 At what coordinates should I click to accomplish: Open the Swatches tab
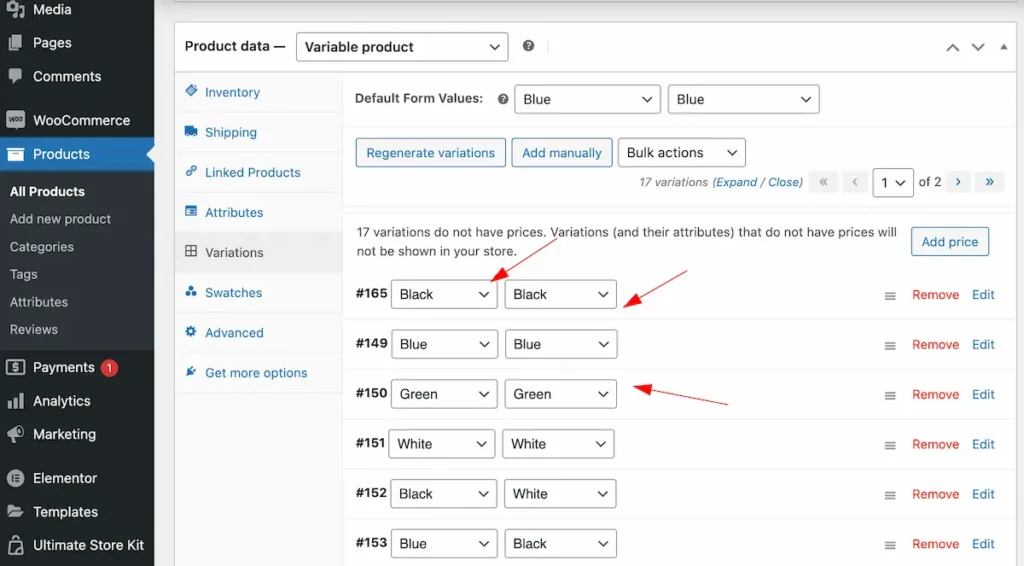[x=233, y=292]
